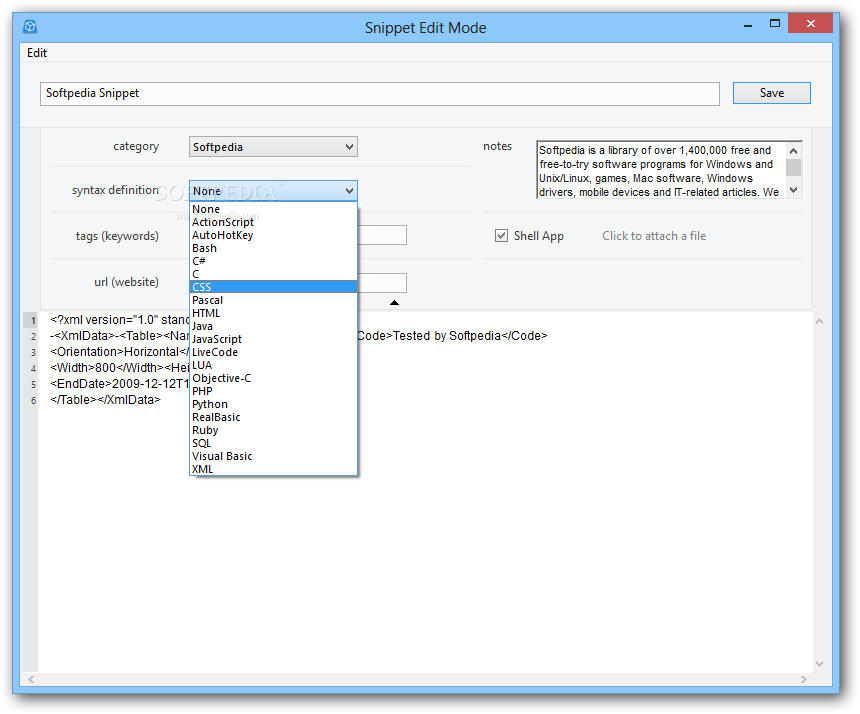
Task: Click code line 6 '</Table></XmlData>'
Action: tap(105, 400)
